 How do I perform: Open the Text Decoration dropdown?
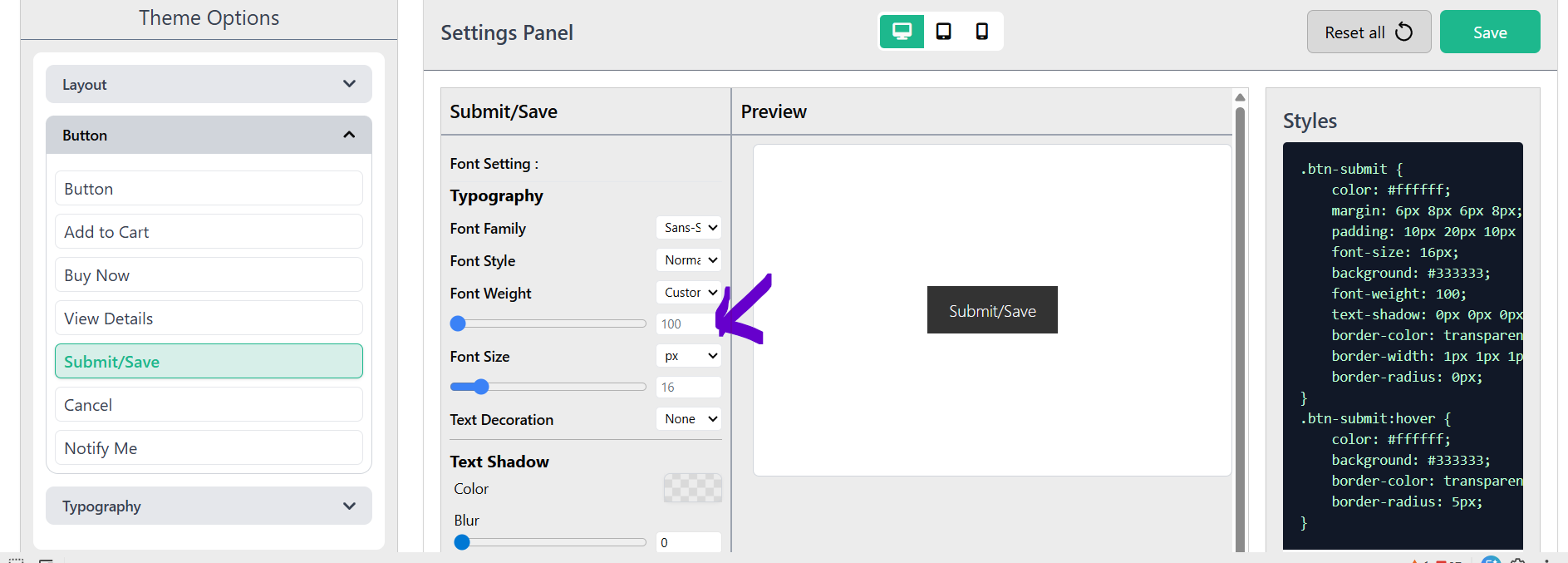[689, 418]
